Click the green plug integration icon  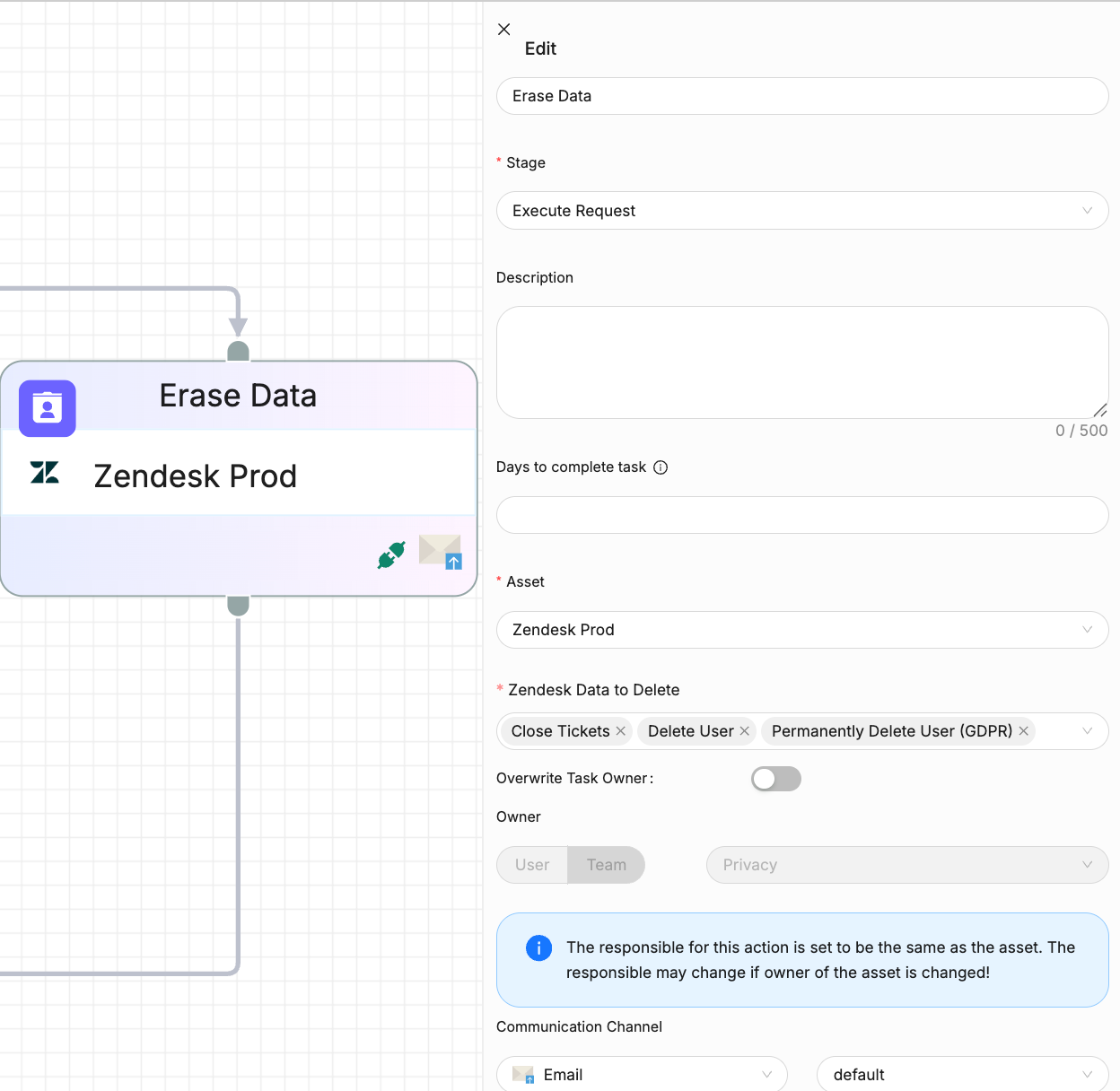[x=391, y=554]
